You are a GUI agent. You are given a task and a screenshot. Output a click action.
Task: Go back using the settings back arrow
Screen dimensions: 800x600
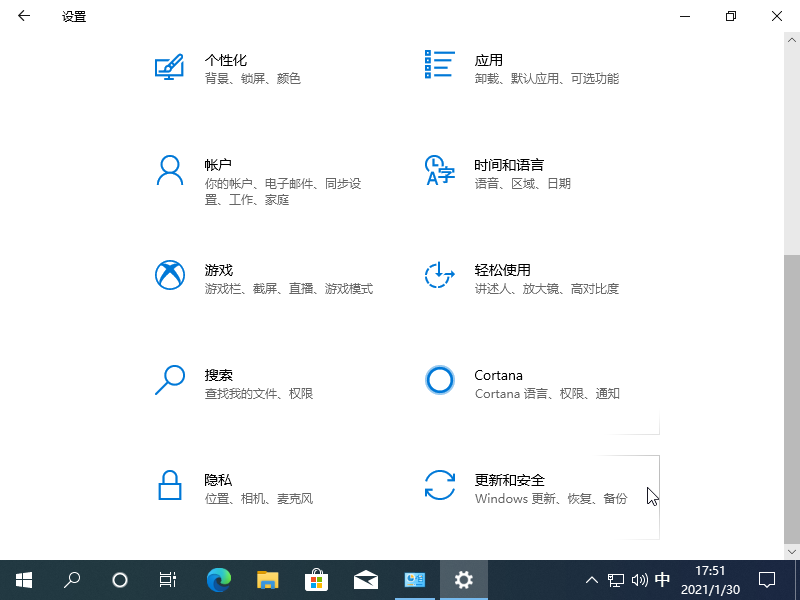pyautogui.click(x=24, y=16)
